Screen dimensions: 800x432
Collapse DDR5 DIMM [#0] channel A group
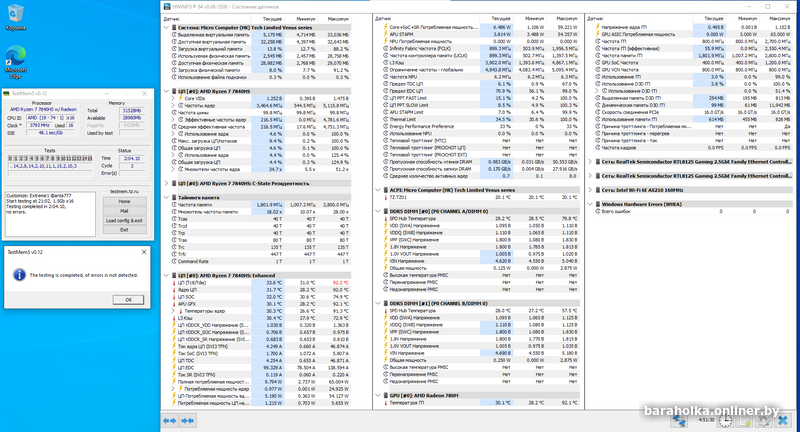click(x=378, y=211)
